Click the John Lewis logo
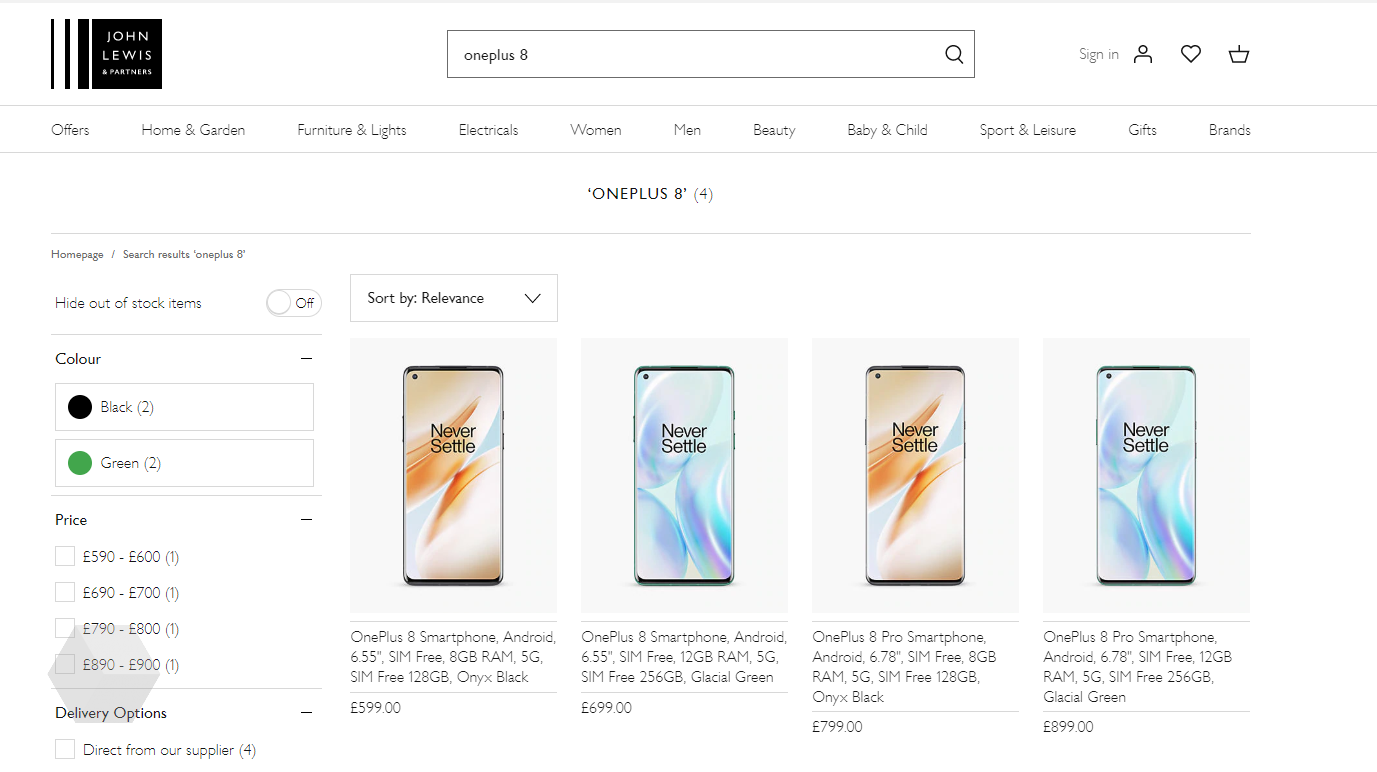The height and width of the screenshot is (772, 1377). [x=106, y=54]
